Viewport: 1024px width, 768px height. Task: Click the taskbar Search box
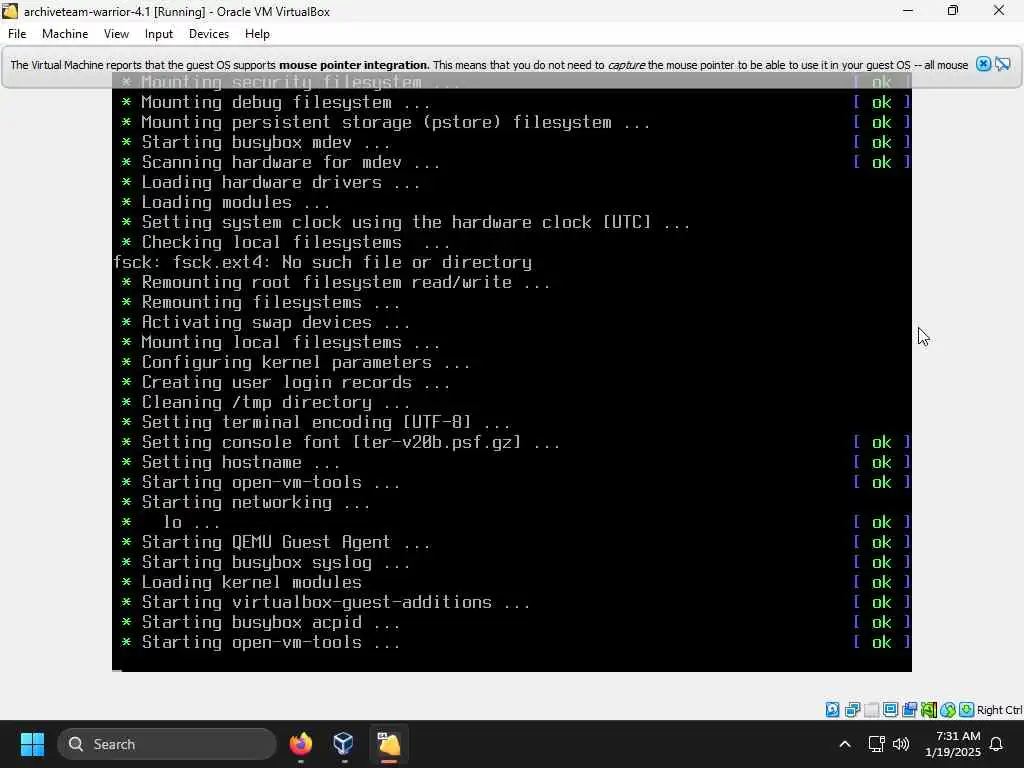(167, 744)
